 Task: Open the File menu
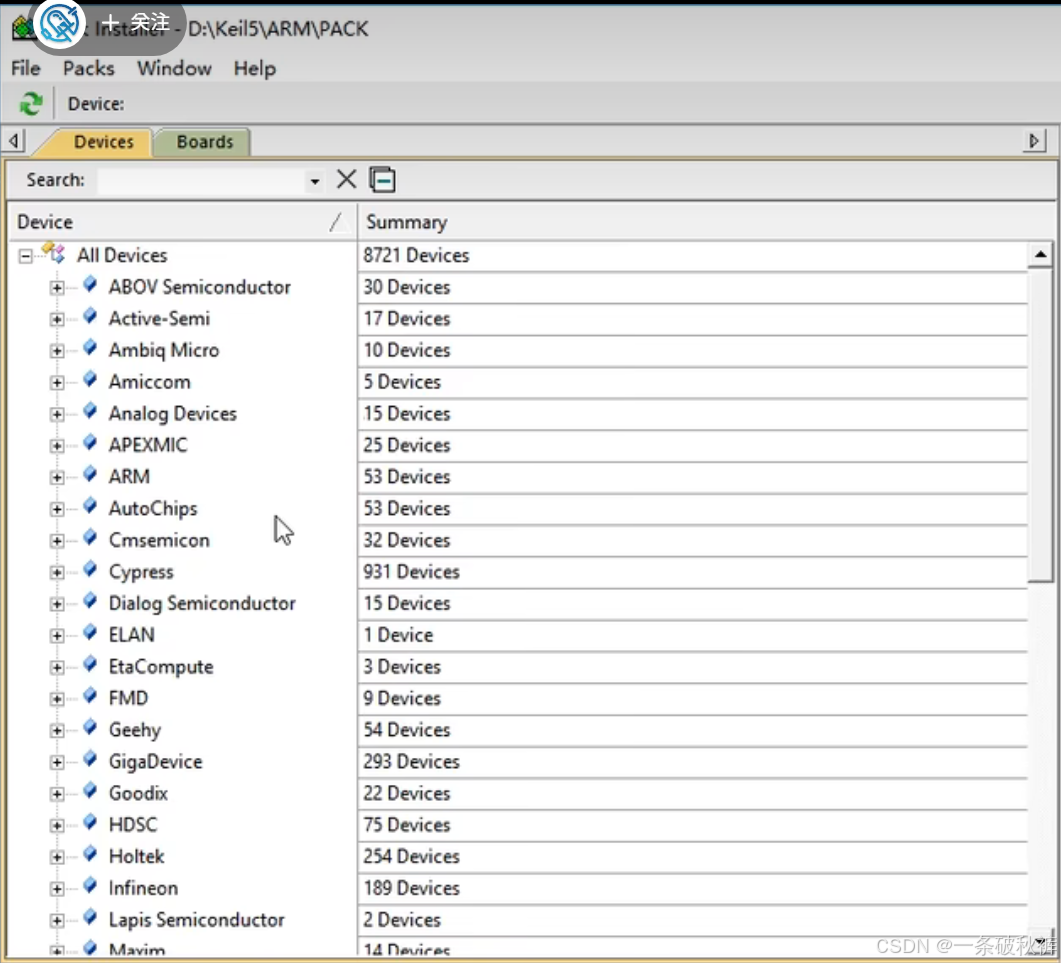(x=26, y=68)
